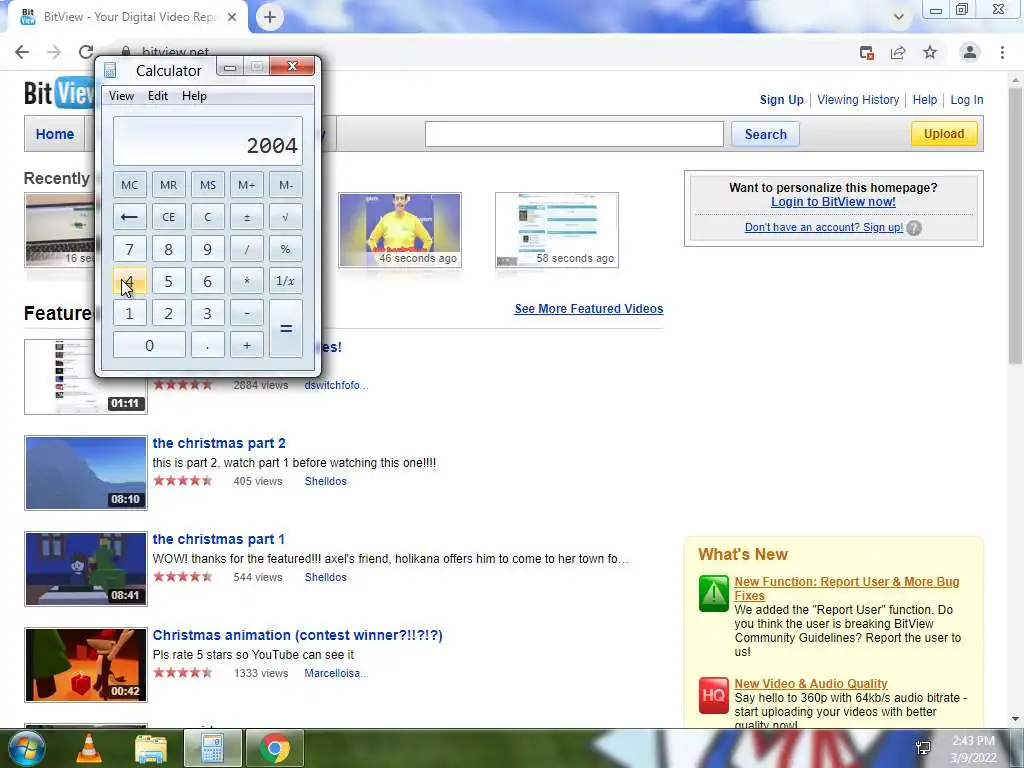Viewport: 1024px width, 768px height.
Task: Click the calculator MC memory clear key
Action: (x=129, y=185)
